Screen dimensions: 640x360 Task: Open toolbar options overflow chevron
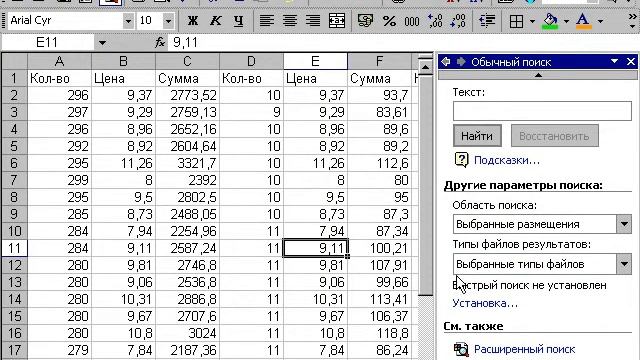(632, 20)
